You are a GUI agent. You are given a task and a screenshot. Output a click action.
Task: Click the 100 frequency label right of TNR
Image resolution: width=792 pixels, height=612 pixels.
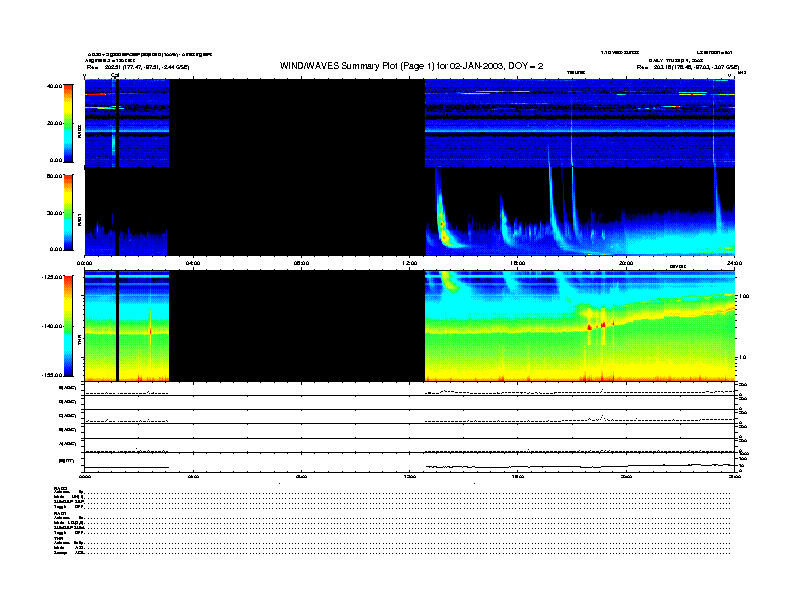pos(744,296)
